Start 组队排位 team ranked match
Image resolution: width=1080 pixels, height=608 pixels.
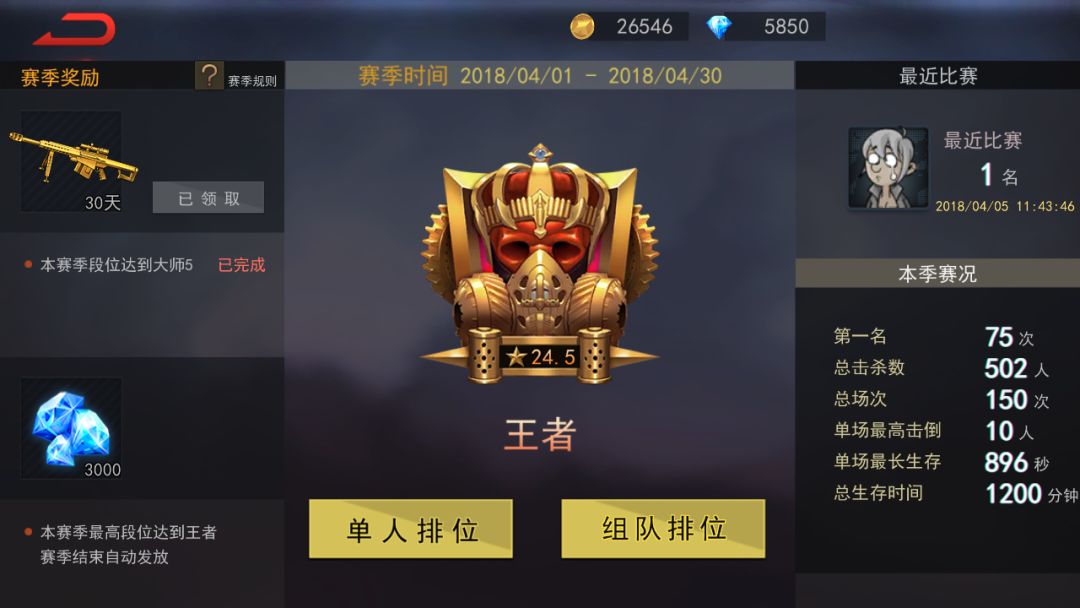(x=663, y=529)
